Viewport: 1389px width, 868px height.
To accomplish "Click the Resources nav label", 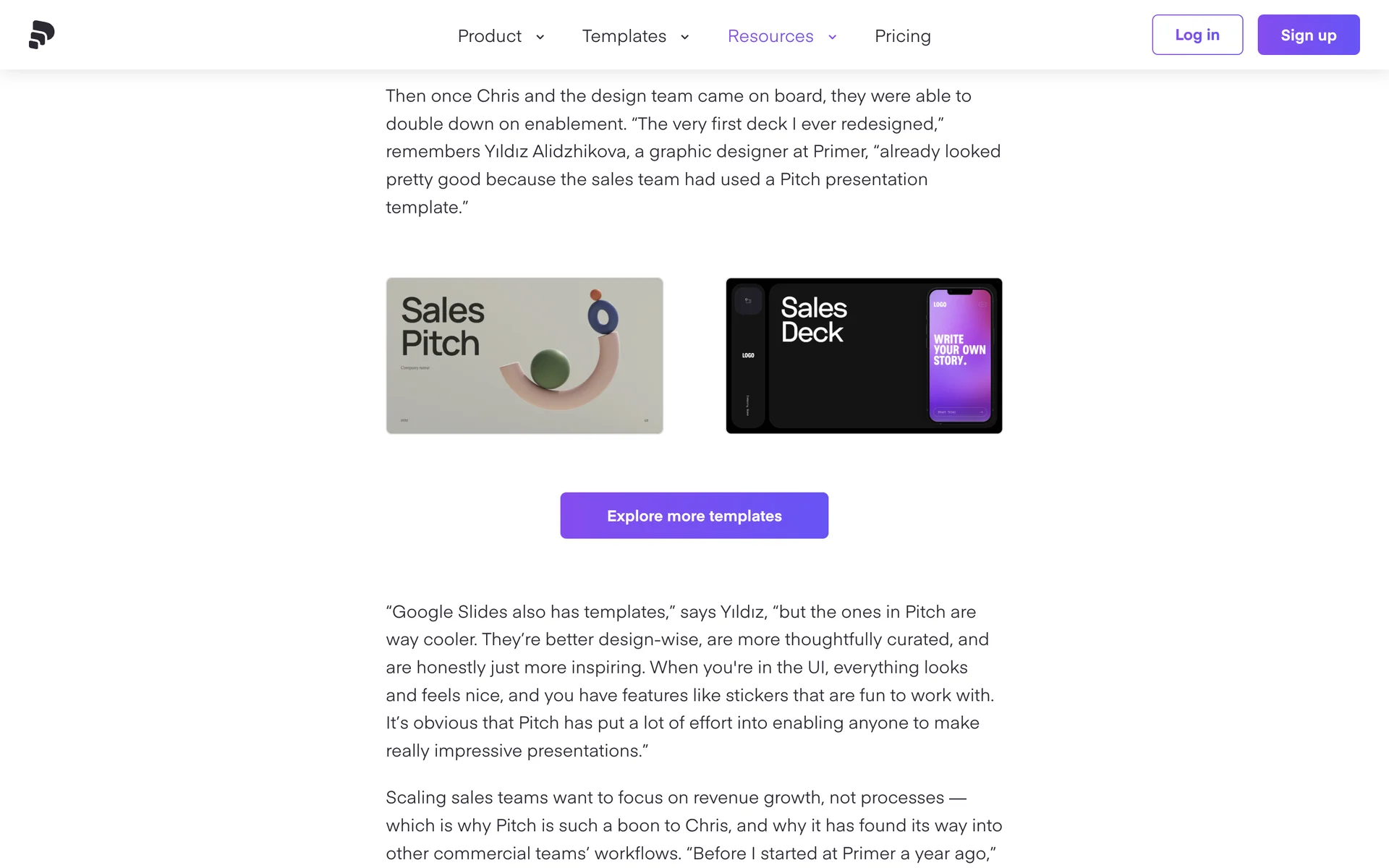I will (770, 36).
